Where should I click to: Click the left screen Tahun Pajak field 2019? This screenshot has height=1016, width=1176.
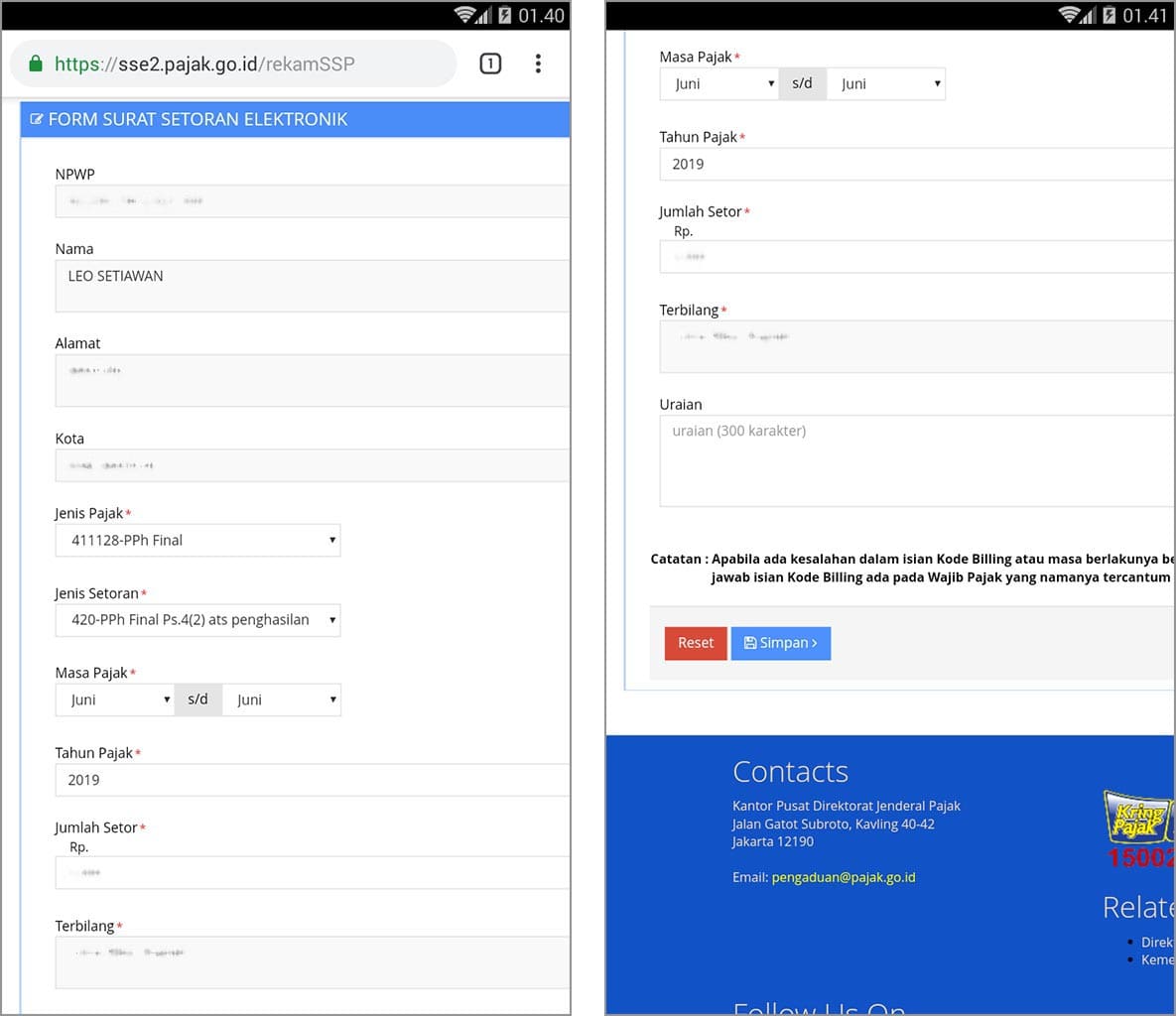click(x=312, y=780)
